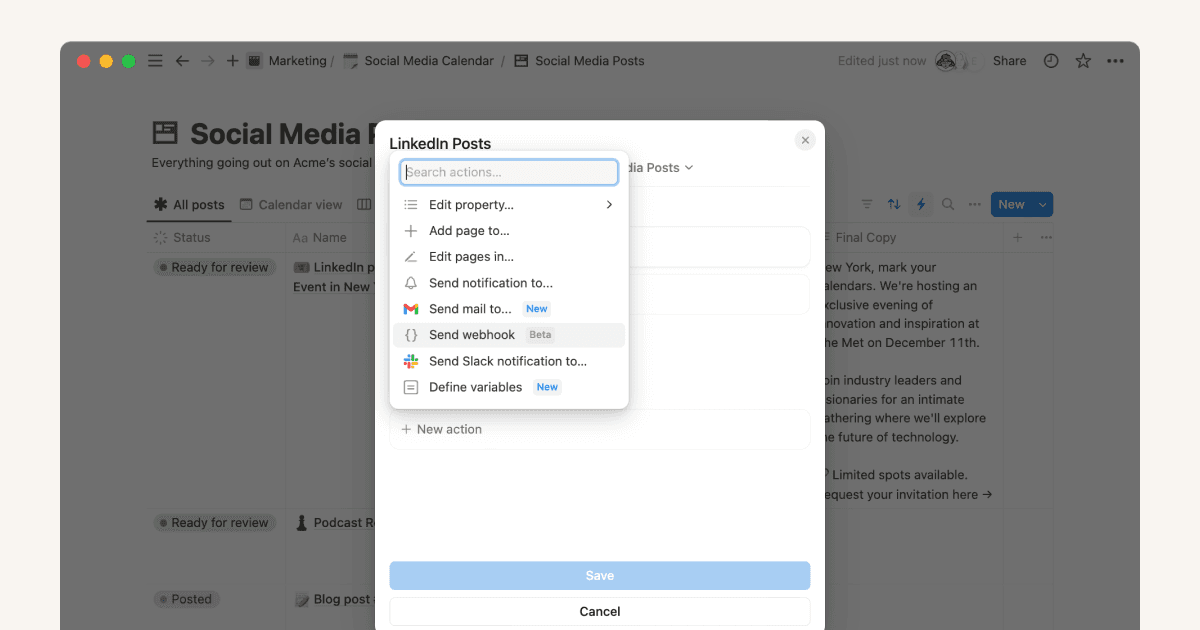The image size is (1200, 630).
Task: Open the database automations lightning icon
Action: coord(920,204)
